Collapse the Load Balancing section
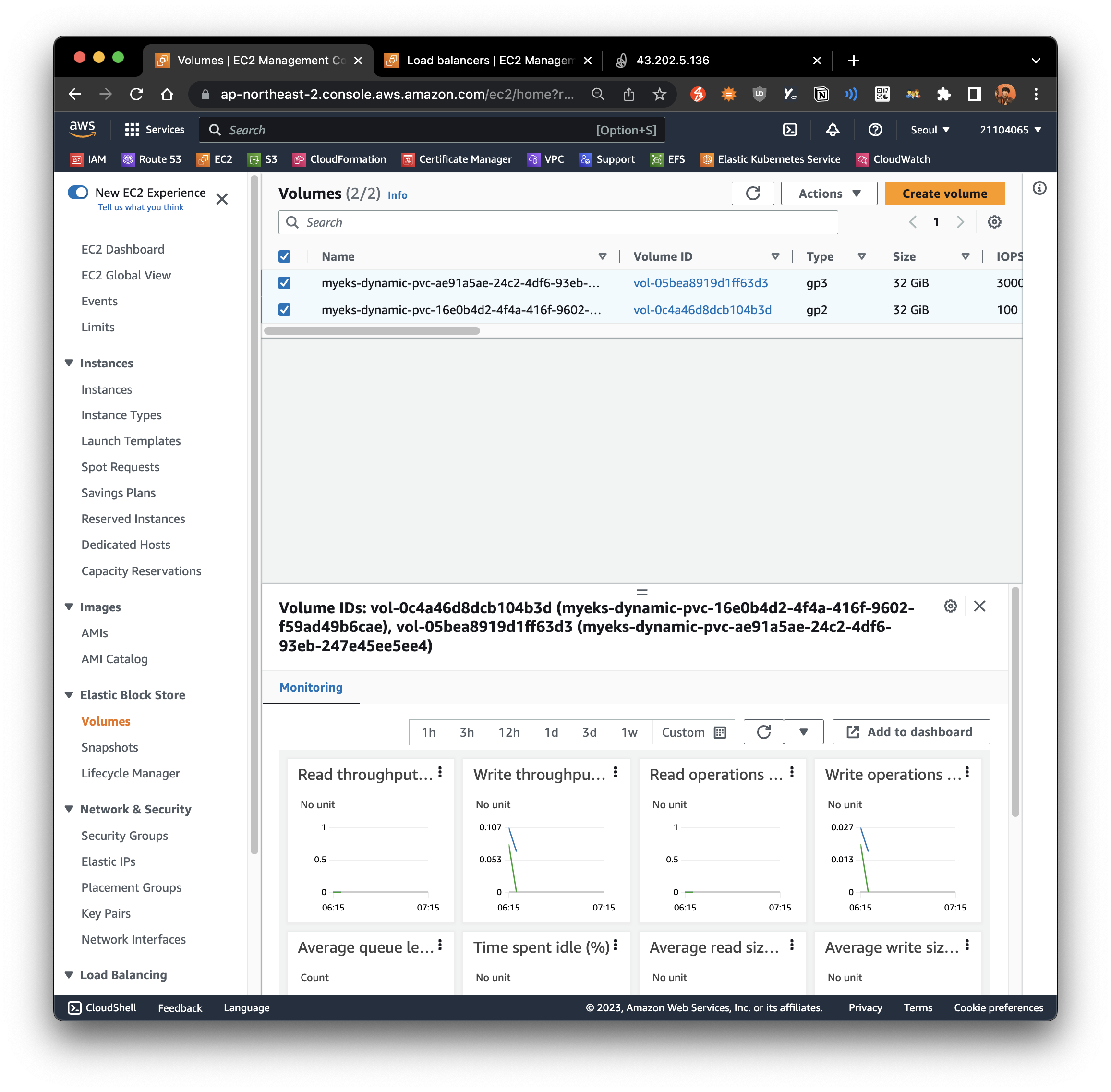The width and height of the screenshot is (1111, 1092). coord(69,974)
